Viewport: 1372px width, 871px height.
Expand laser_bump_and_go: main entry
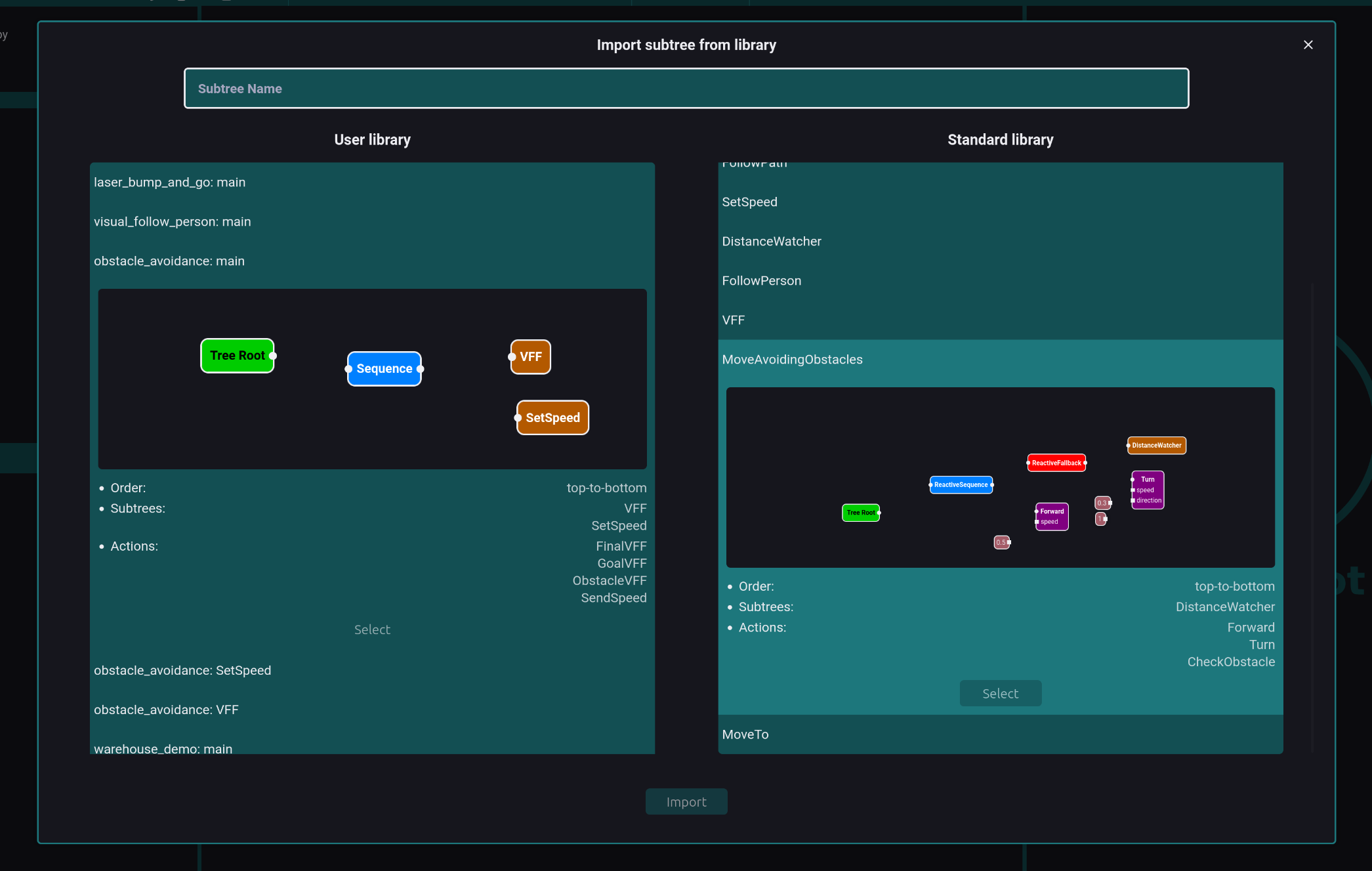pos(170,182)
